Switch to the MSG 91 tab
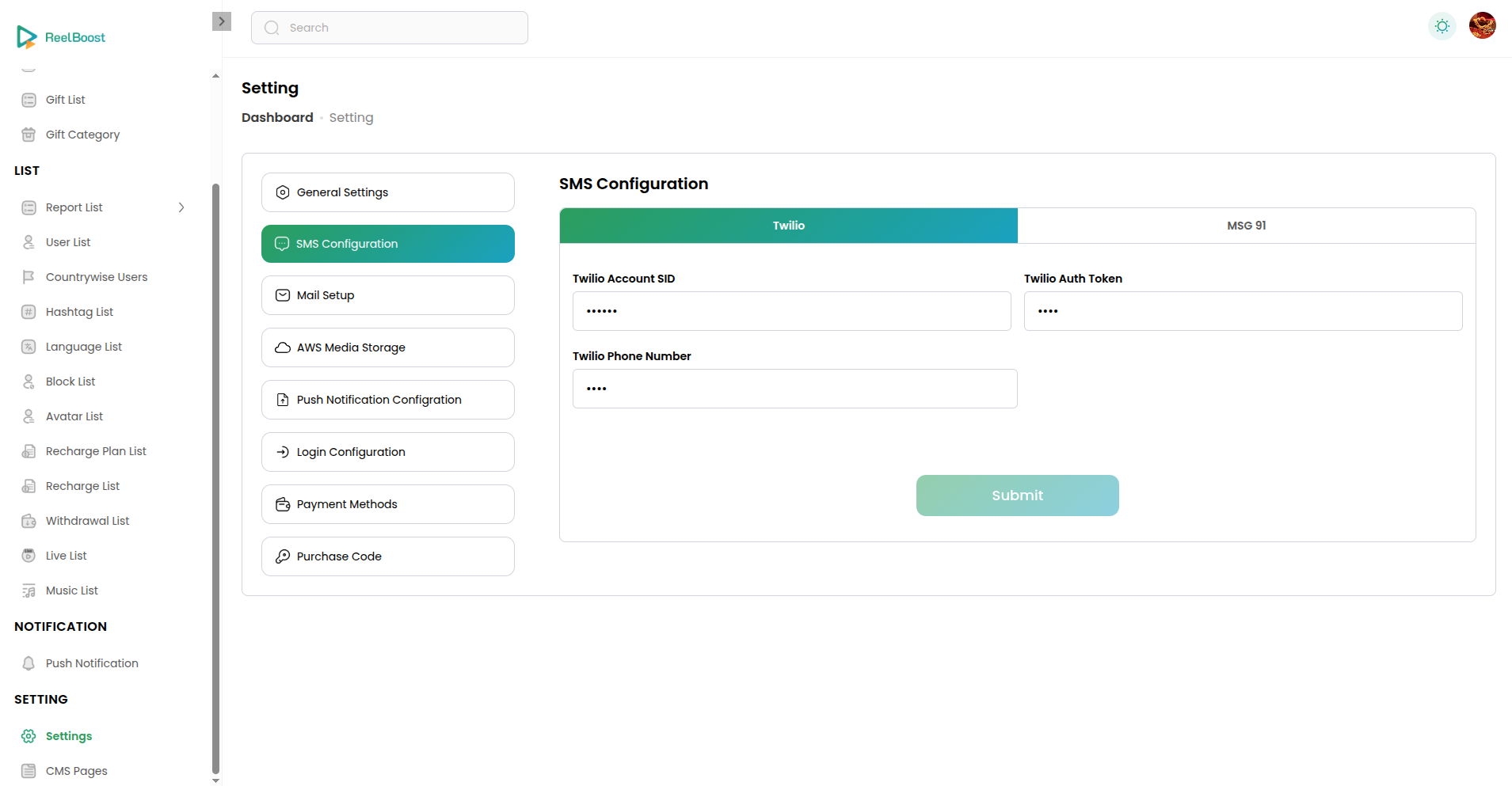The image size is (1512, 786). [1247, 226]
